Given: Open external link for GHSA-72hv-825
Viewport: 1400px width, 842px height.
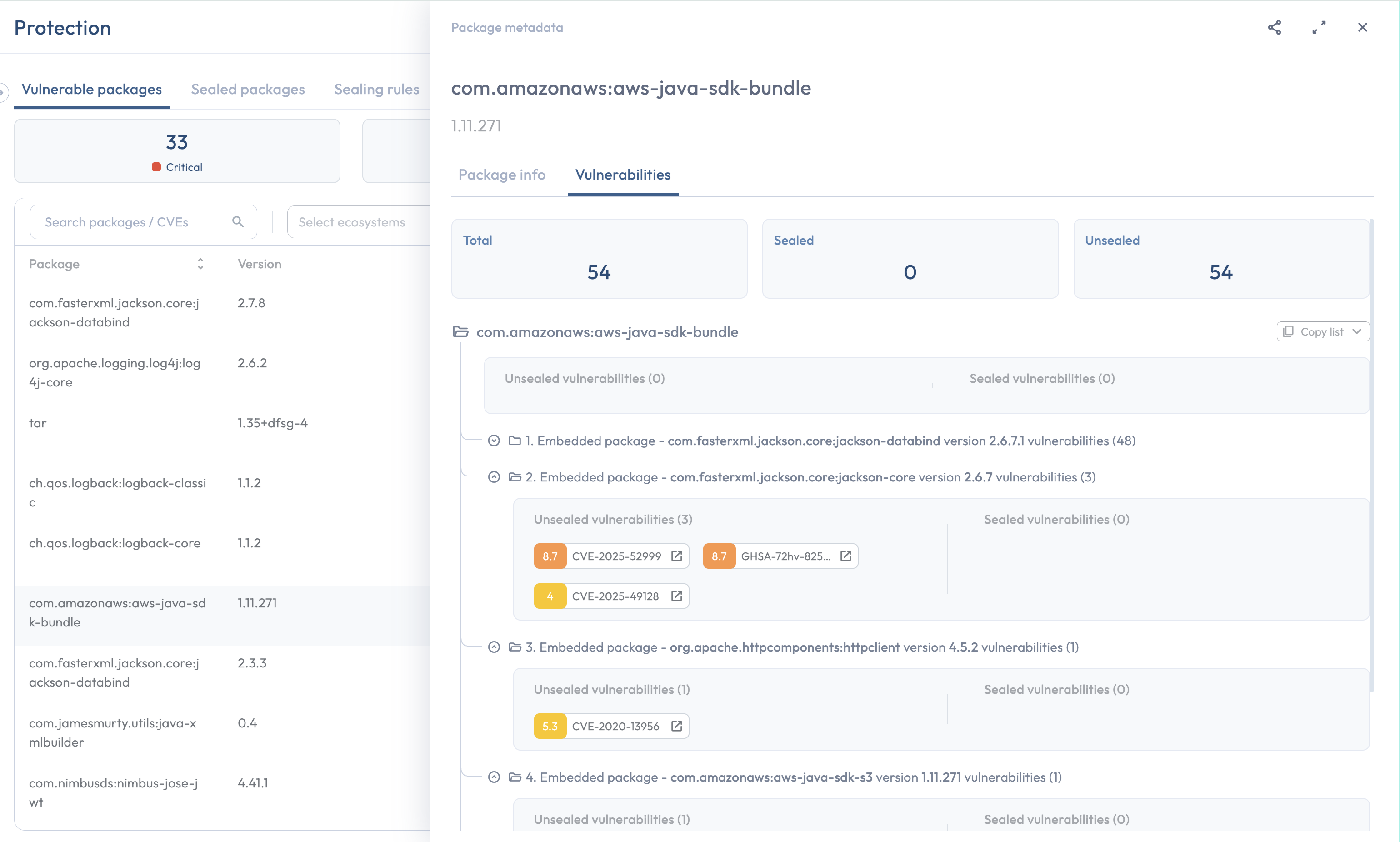Looking at the screenshot, I should click(846, 556).
